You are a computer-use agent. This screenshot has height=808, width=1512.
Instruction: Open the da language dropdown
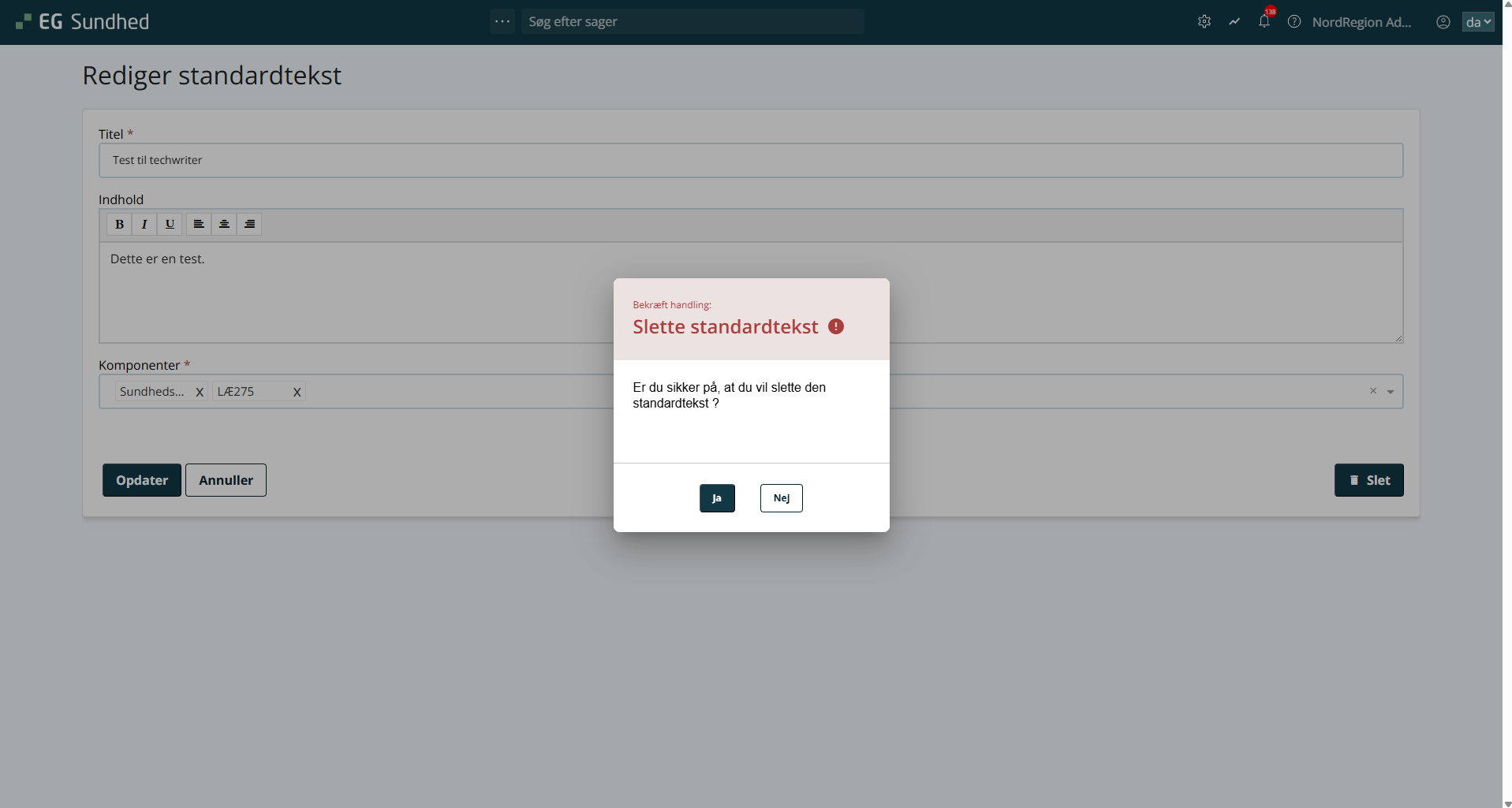[1478, 22]
